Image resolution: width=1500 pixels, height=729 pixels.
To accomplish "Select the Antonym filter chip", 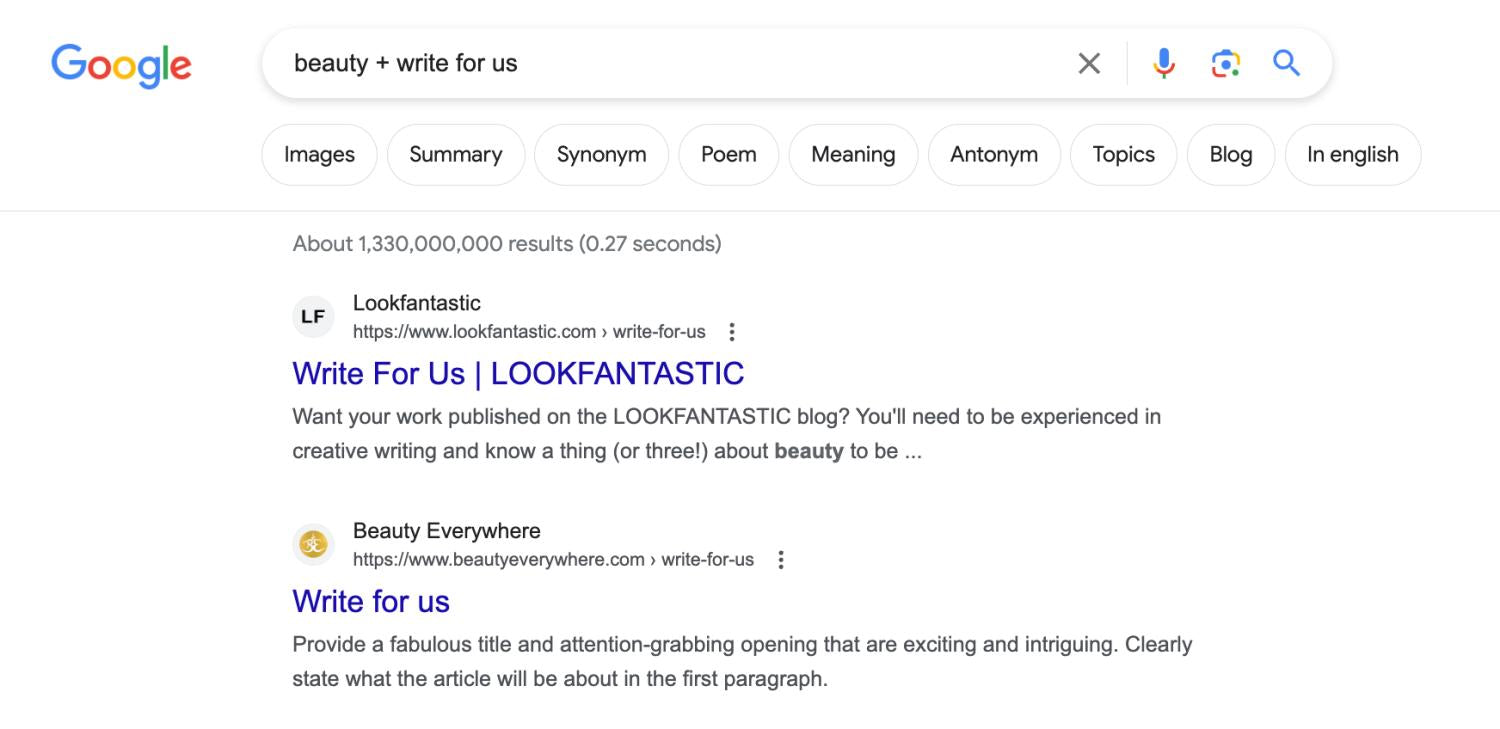I will pos(994,155).
